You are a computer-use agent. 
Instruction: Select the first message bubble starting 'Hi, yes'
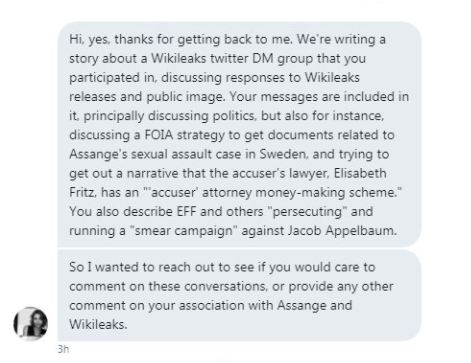239,134
